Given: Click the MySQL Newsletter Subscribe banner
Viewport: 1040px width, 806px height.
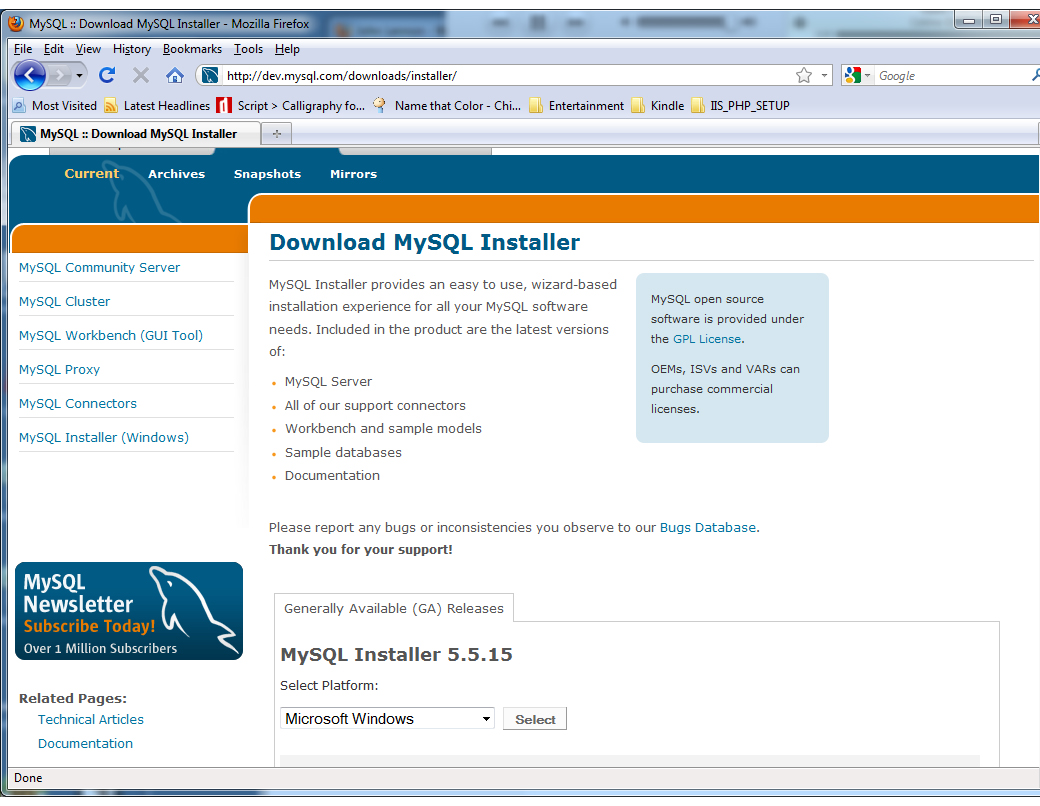Looking at the screenshot, I should (x=129, y=611).
